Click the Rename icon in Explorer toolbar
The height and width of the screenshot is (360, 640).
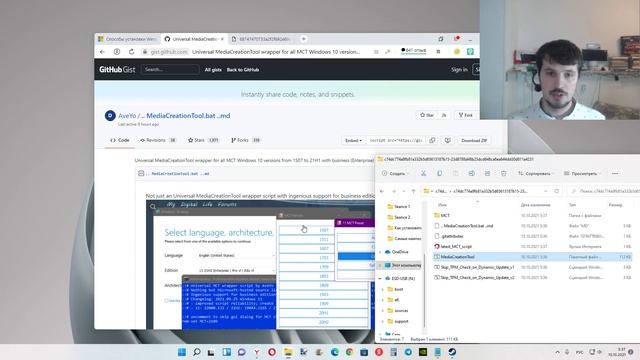pyautogui.click(x=471, y=173)
